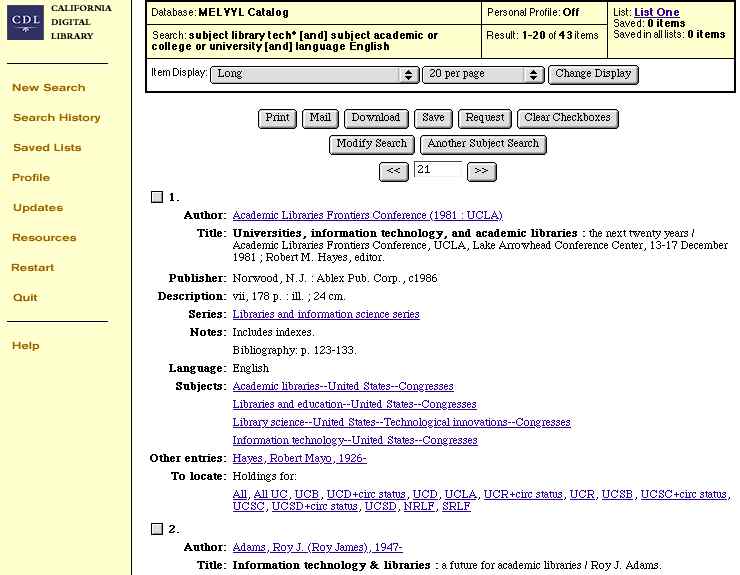Open the 20 per page dropdown
The height and width of the screenshot is (575, 740).
coord(483,74)
